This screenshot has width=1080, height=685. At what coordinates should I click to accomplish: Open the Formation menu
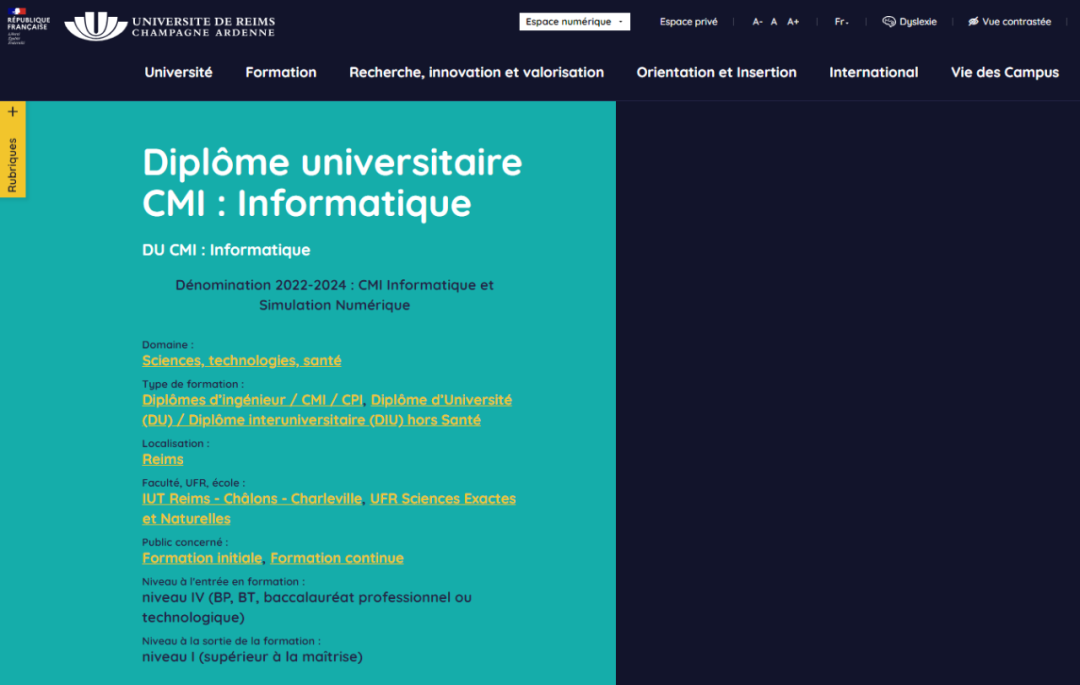281,72
